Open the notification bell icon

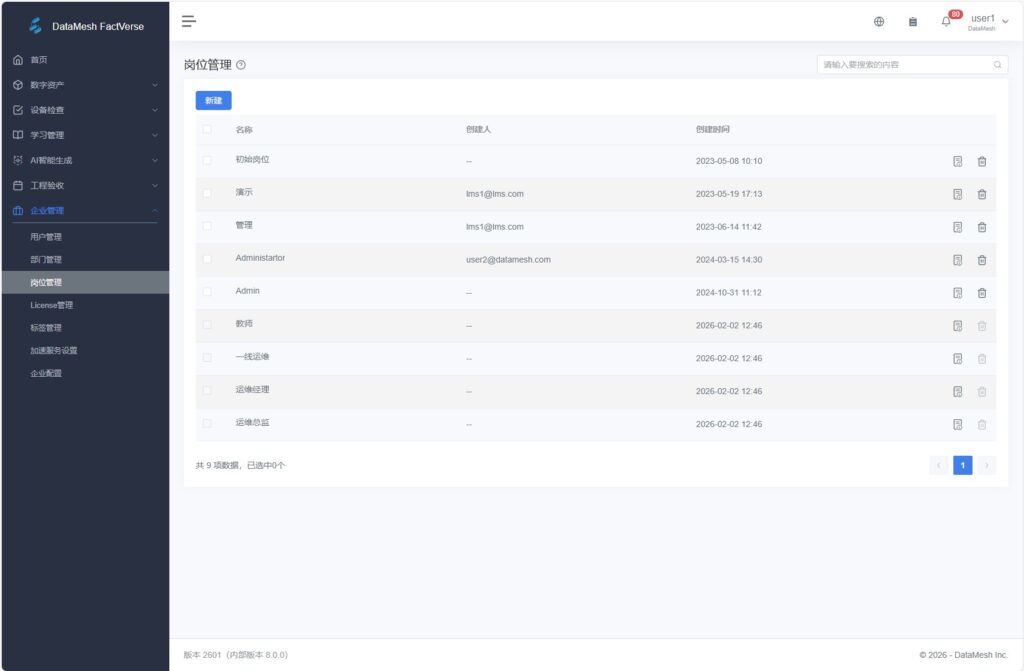[x=946, y=21]
